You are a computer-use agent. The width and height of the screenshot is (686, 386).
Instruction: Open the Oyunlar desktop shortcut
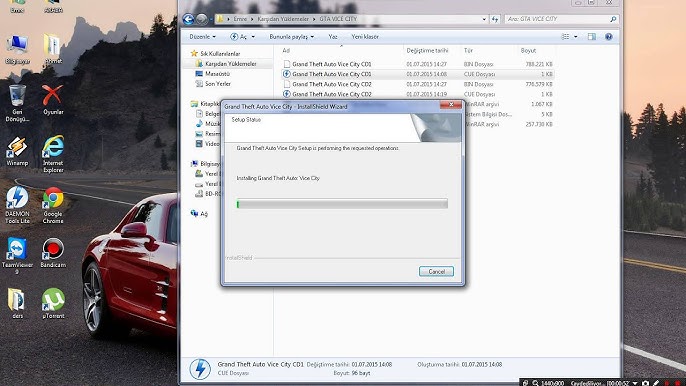pos(53,100)
